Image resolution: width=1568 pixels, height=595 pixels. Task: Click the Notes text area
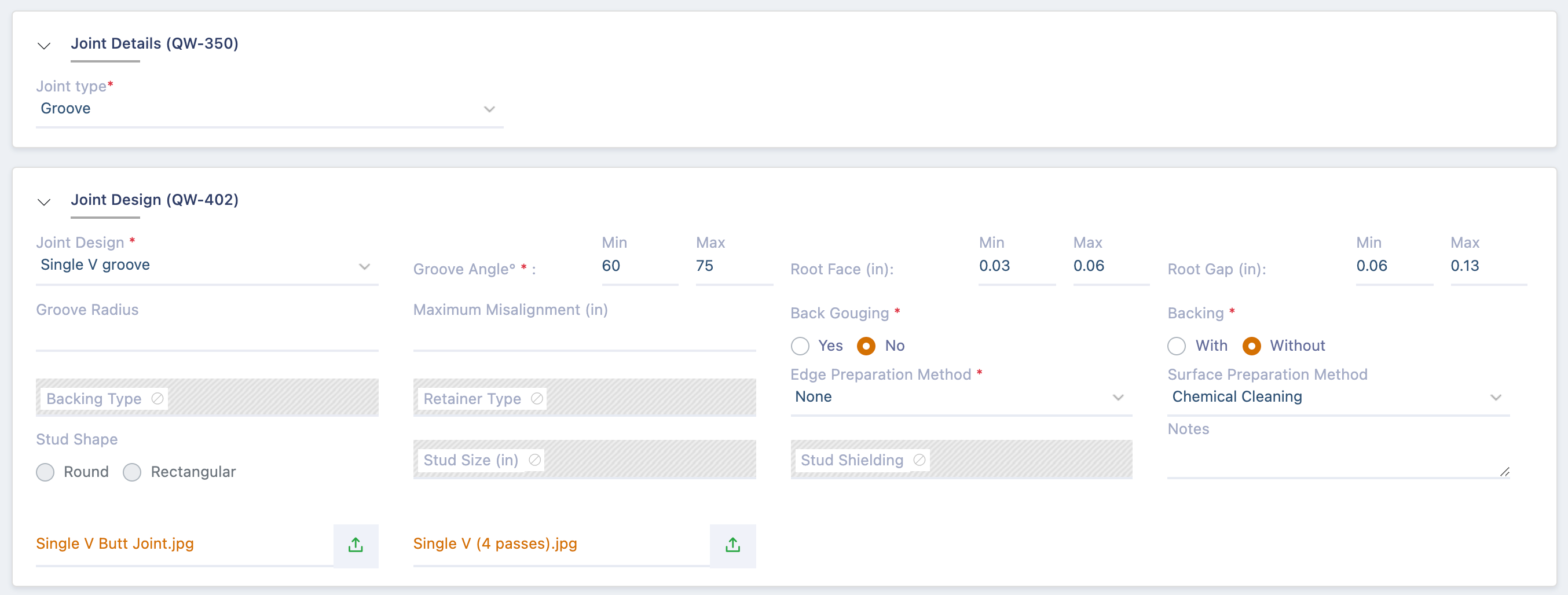[x=1338, y=459]
